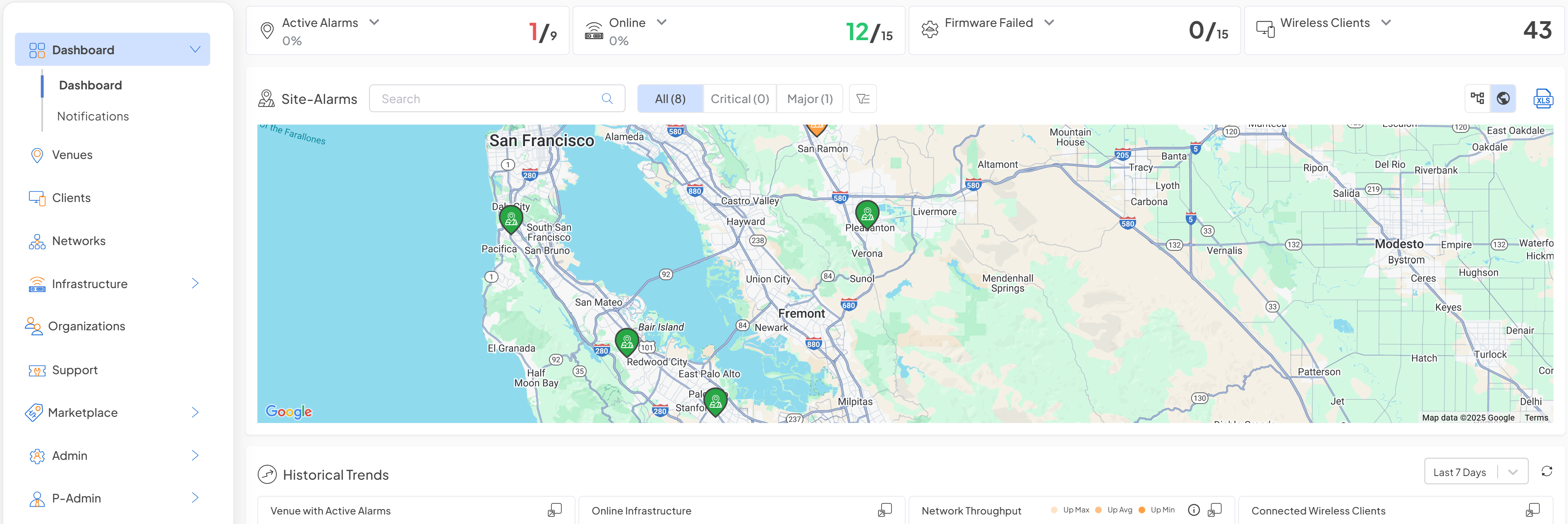Viewport: 1568px width, 524px height.
Task: Open the Last 7 Days dropdown
Action: click(1475, 472)
